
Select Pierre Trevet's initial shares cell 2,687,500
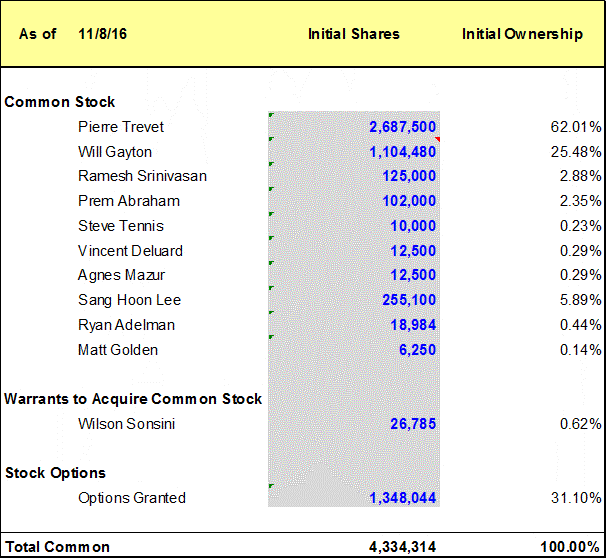pos(402,127)
